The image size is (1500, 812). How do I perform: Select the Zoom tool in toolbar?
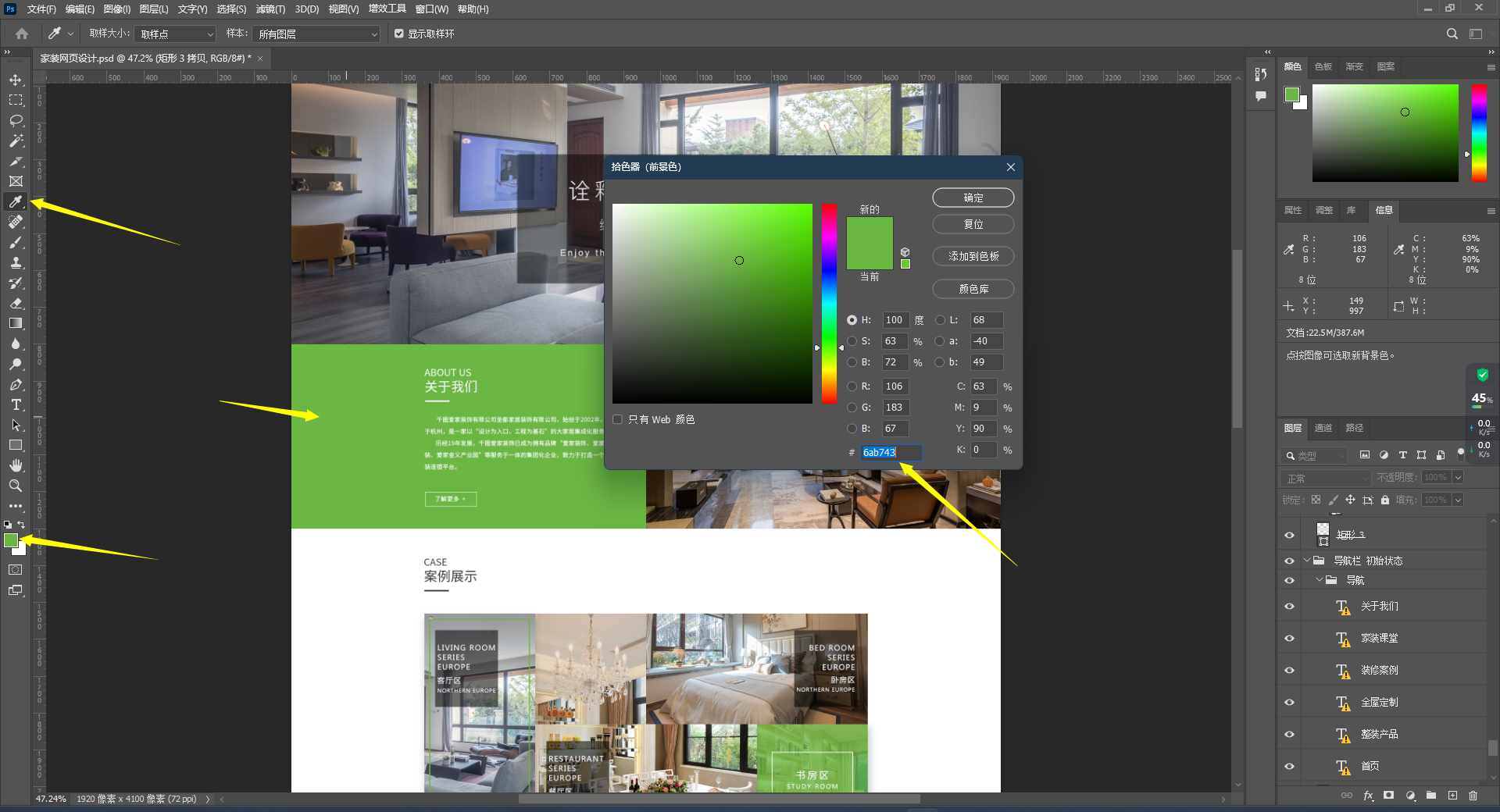coord(16,486)
